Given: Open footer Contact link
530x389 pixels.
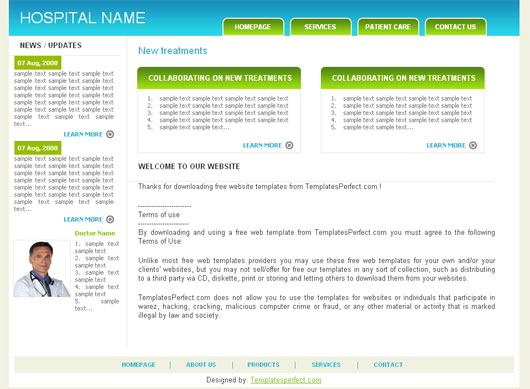Looking at the screenshot, I should coord(388,365).
